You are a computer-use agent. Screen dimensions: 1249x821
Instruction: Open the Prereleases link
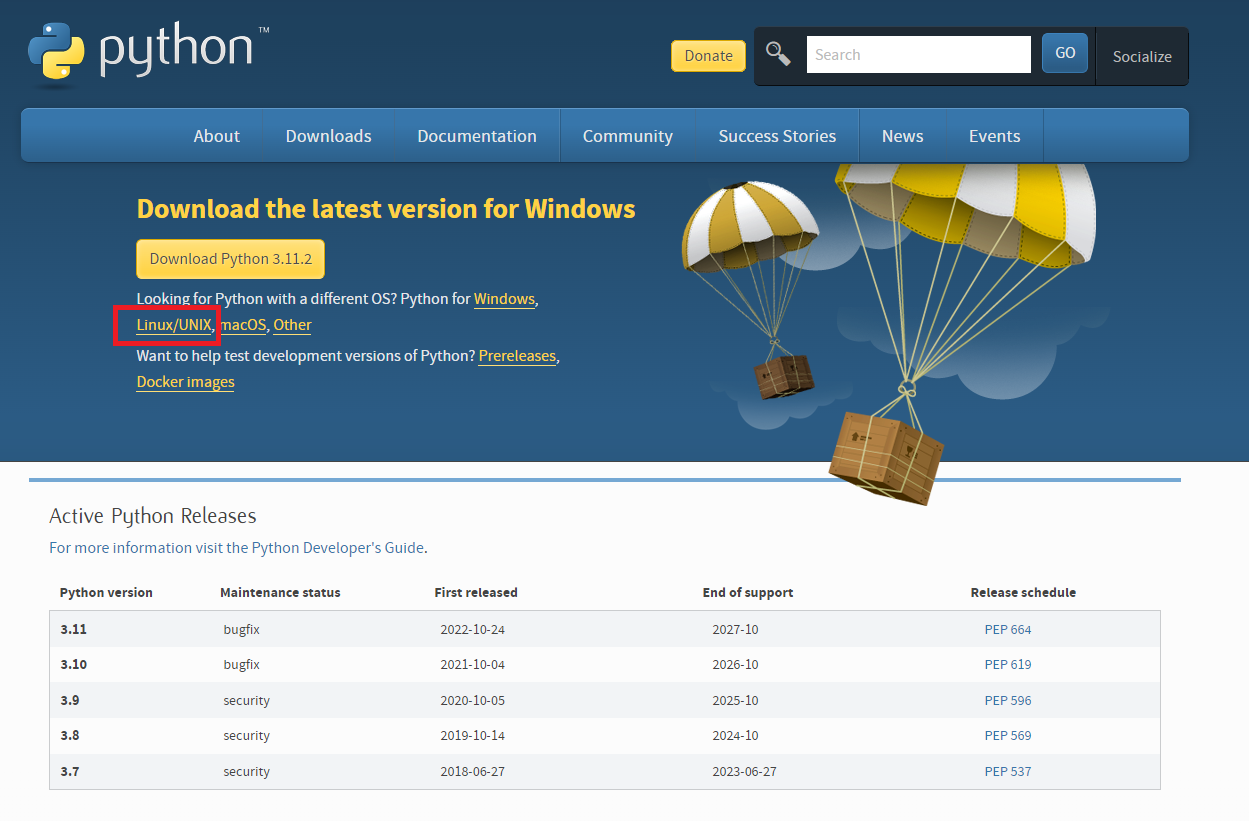tap(517, 356)
